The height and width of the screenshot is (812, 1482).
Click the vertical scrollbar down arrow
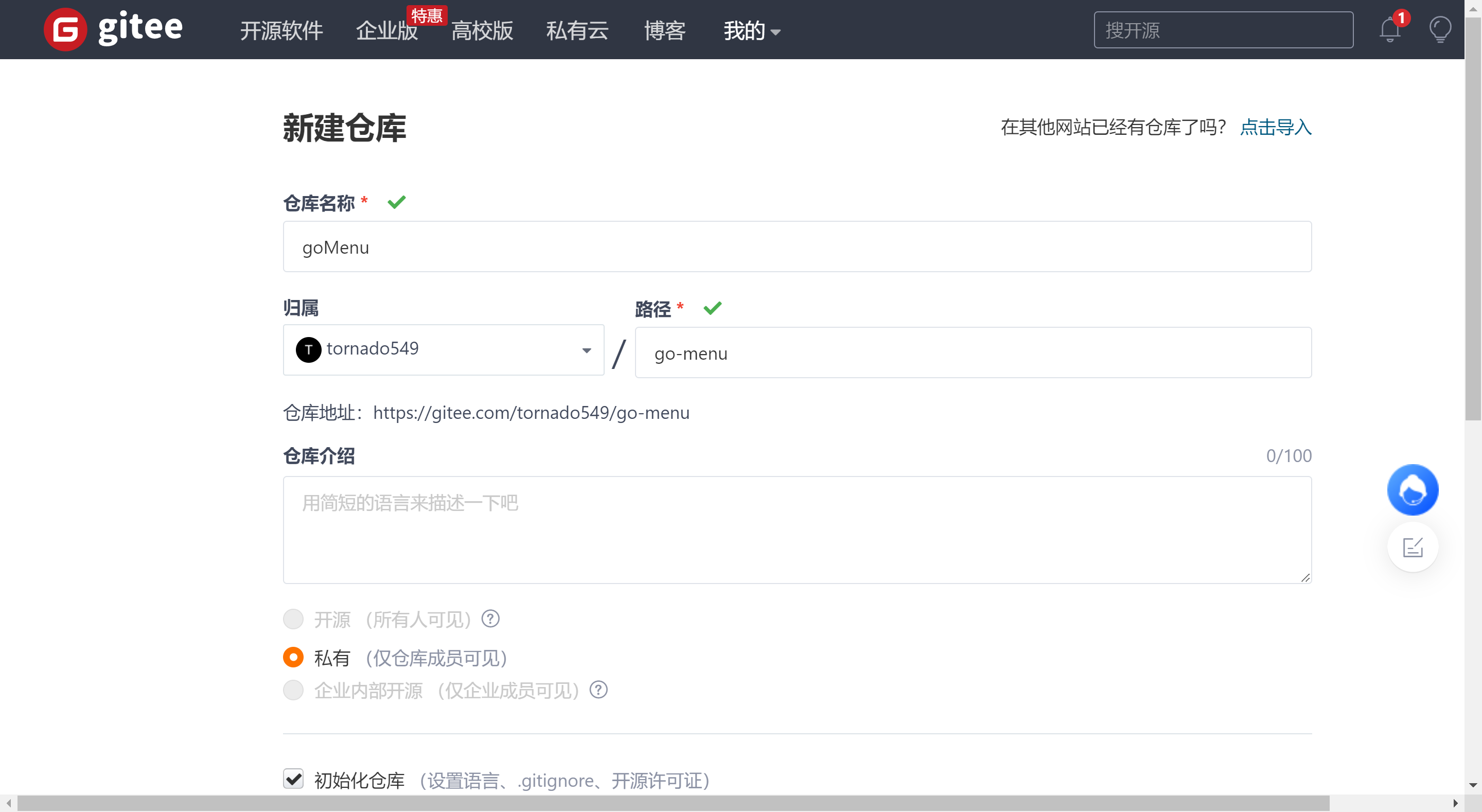point(1473,786)
